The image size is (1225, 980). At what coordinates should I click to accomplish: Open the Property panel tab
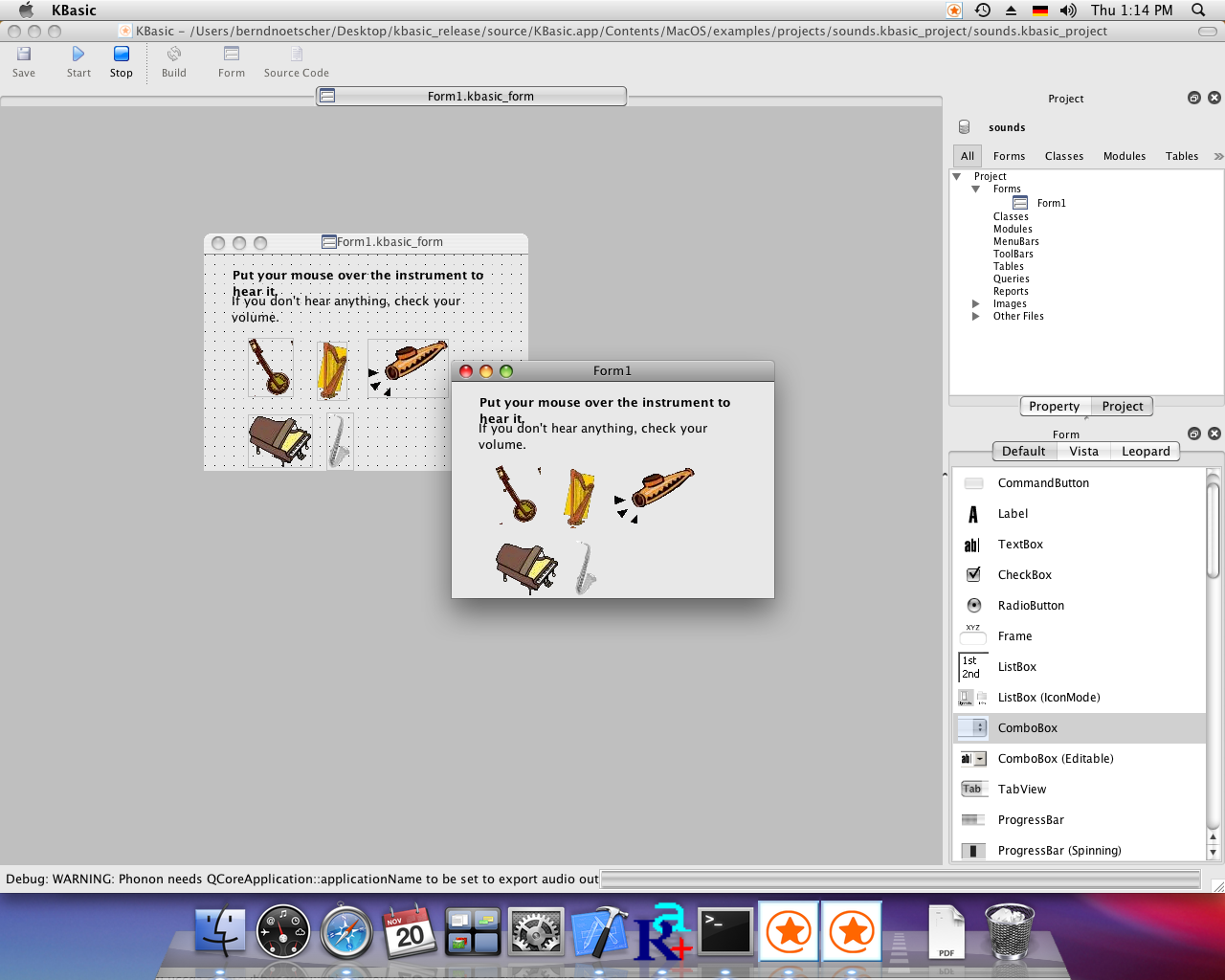coord(1054,406)
